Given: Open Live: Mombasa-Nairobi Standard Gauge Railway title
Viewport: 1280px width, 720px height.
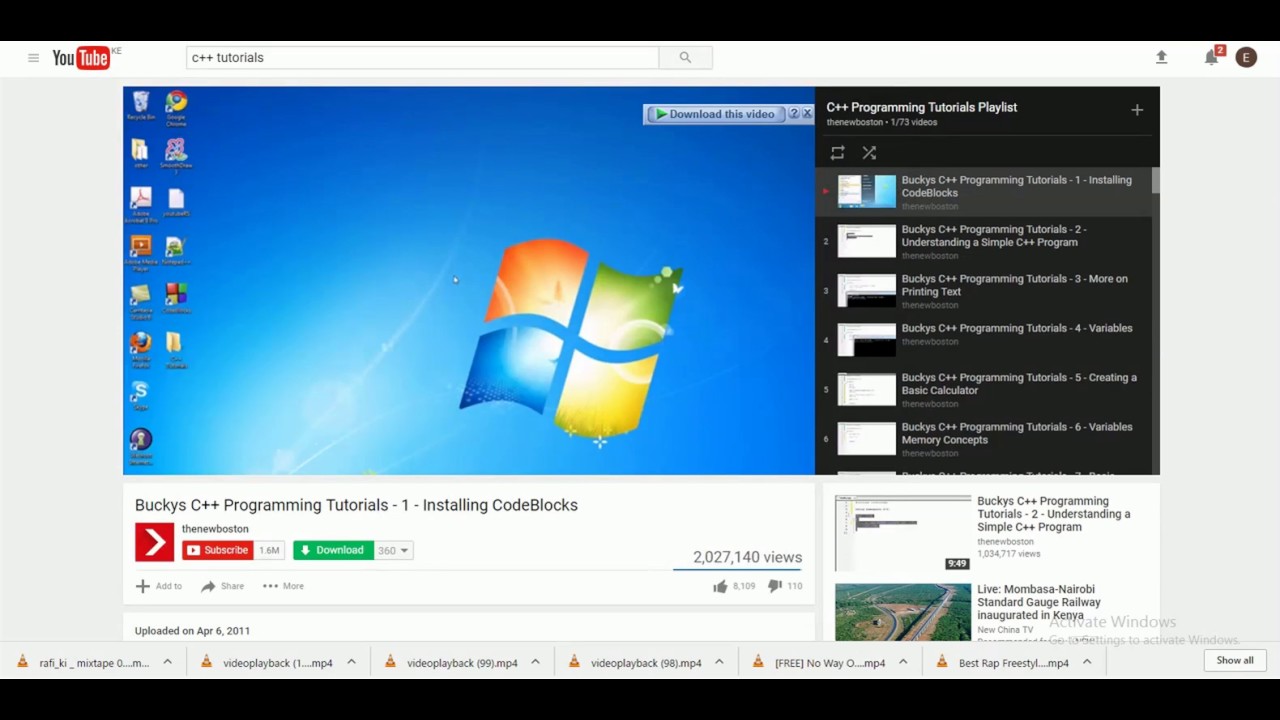Looking at the screenshot, I should point(1039,602).
